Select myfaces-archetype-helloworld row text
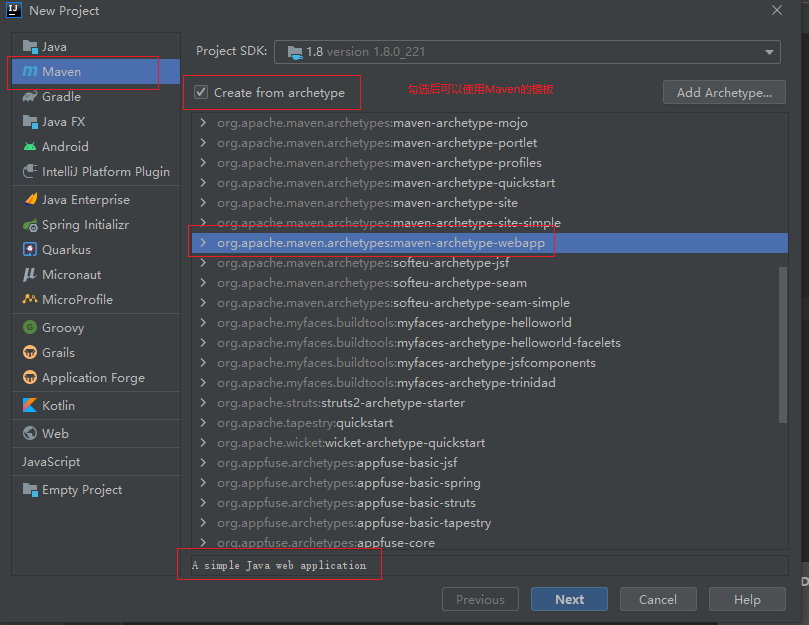The height and width of the screenshot is (625, 809). point(394,323)
